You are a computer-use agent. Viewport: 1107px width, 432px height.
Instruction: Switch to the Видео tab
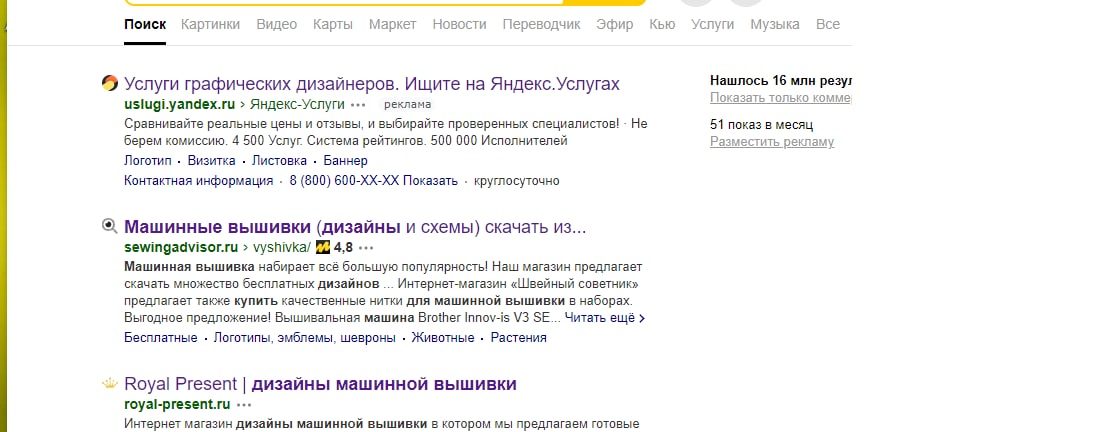point(277,25)
